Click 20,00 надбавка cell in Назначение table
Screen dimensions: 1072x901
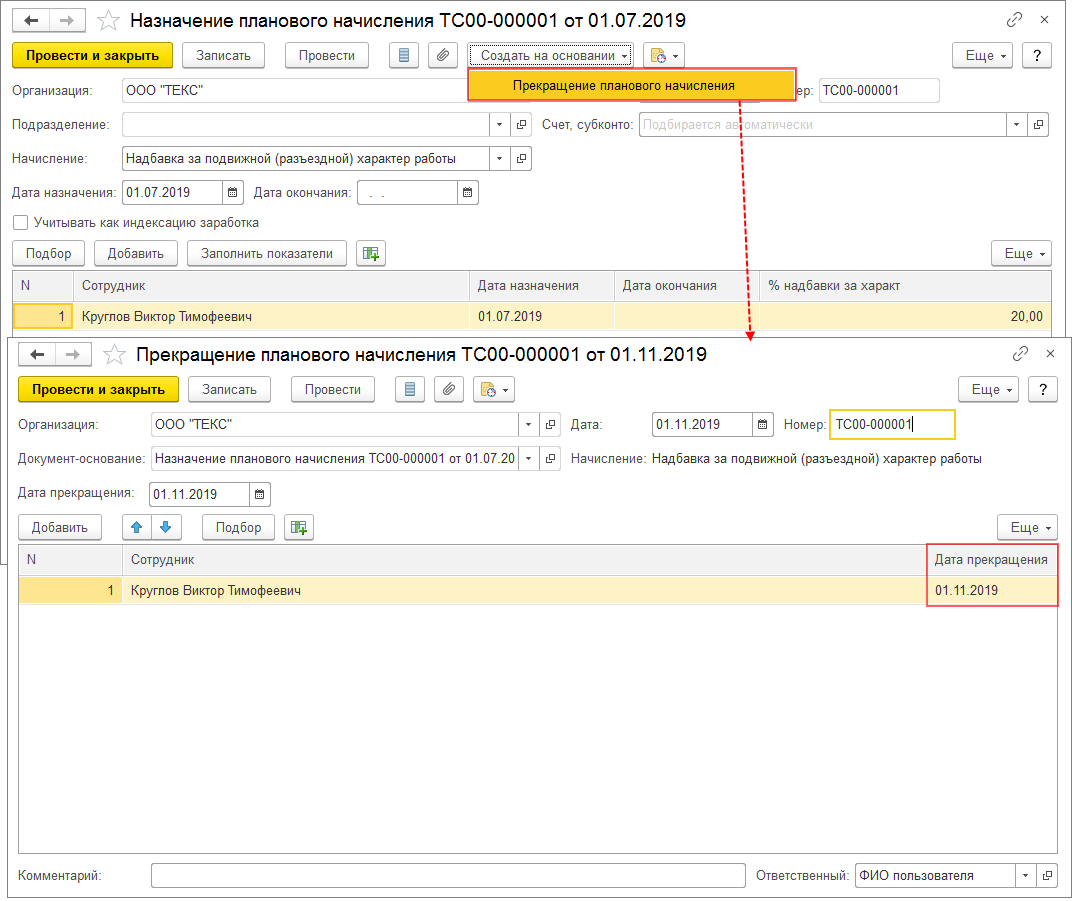coord(905,317)
